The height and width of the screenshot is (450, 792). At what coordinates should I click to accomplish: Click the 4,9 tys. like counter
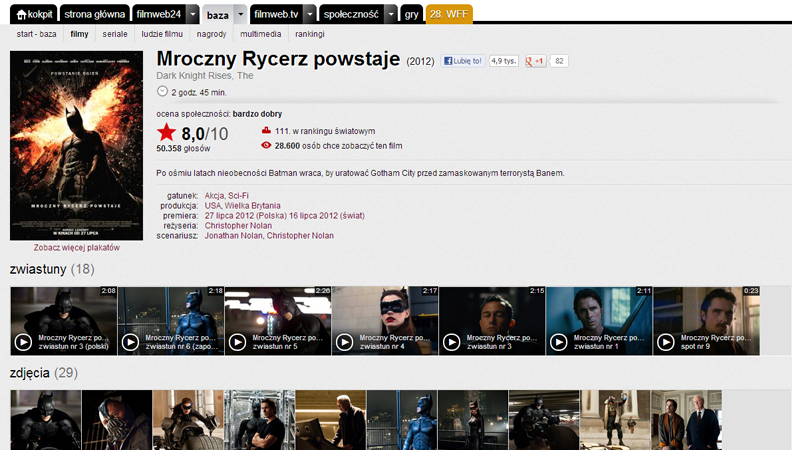(x=504, y=61)
